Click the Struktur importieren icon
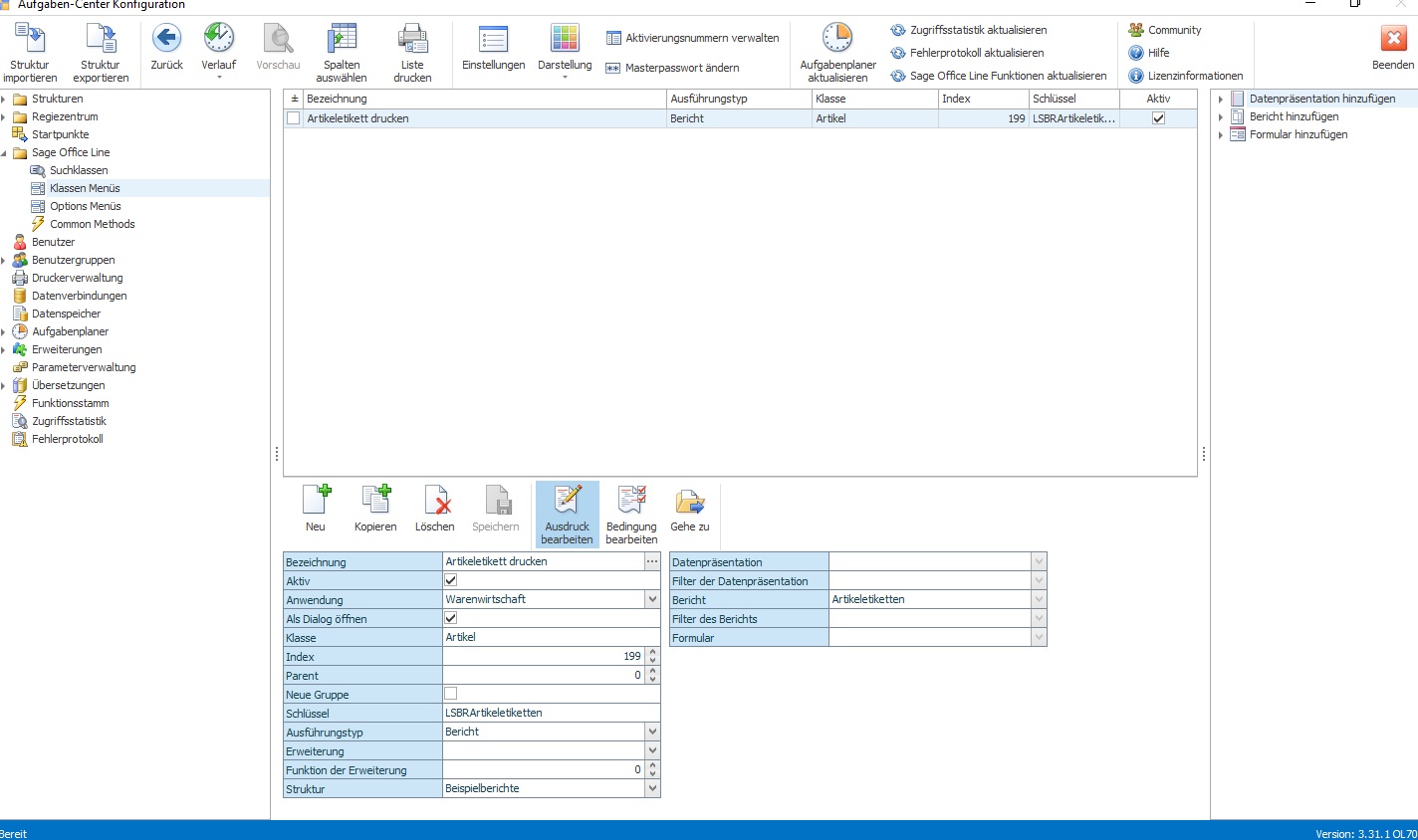1418x840 pixels. [30, 39]
